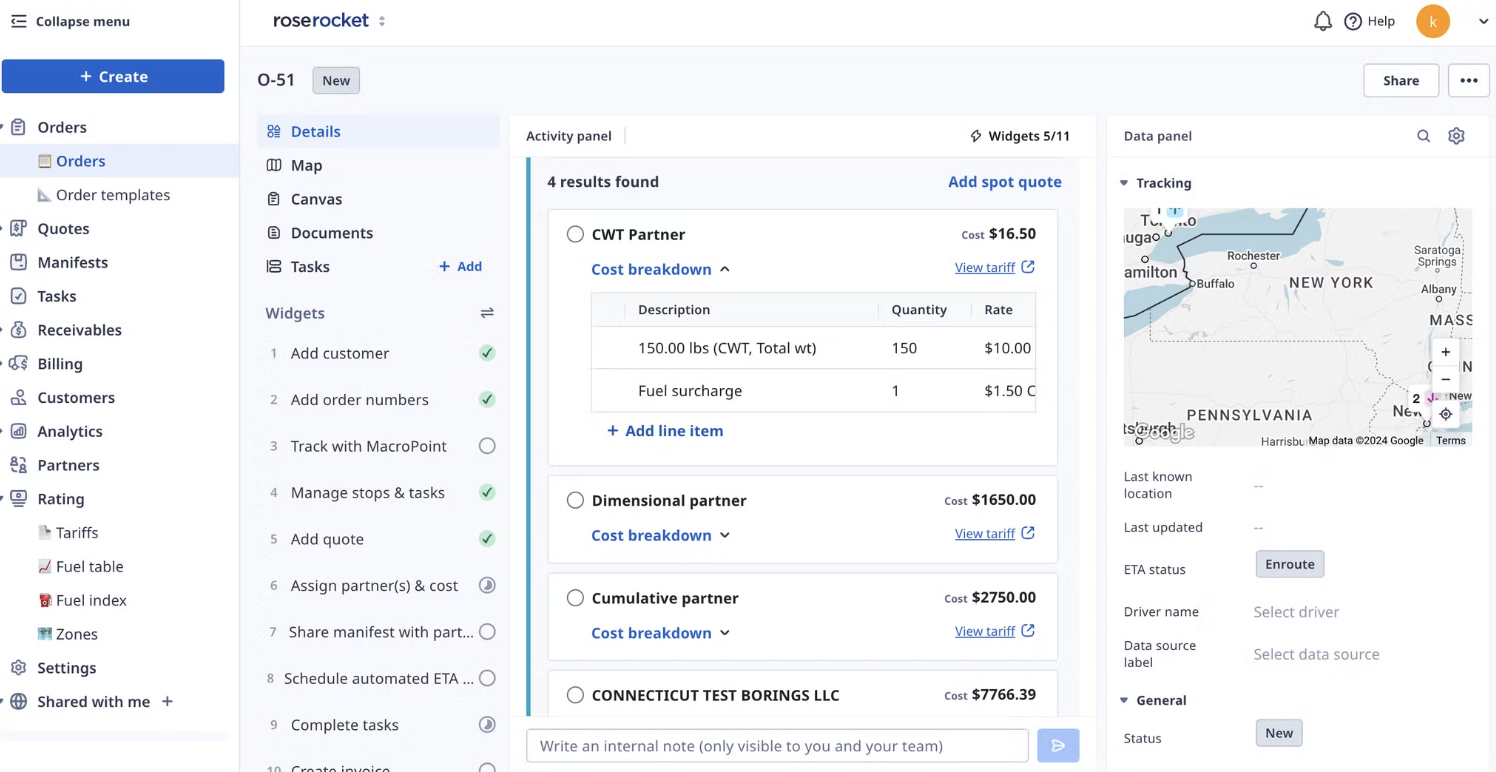Open data panel settings gear
Screen dimensions: 1496x772
[x=1456, y=136]
